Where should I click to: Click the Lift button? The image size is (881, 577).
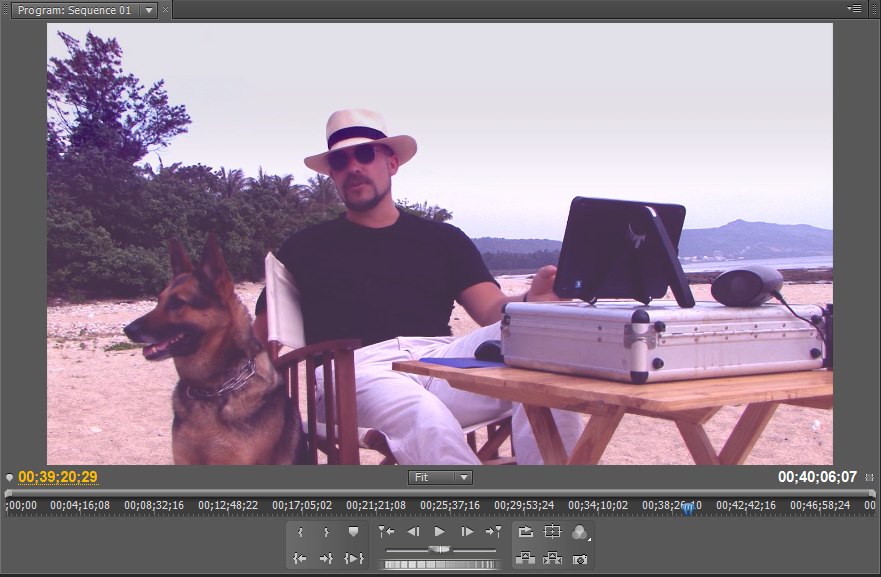pyautogui.click(x=526, y=558)
